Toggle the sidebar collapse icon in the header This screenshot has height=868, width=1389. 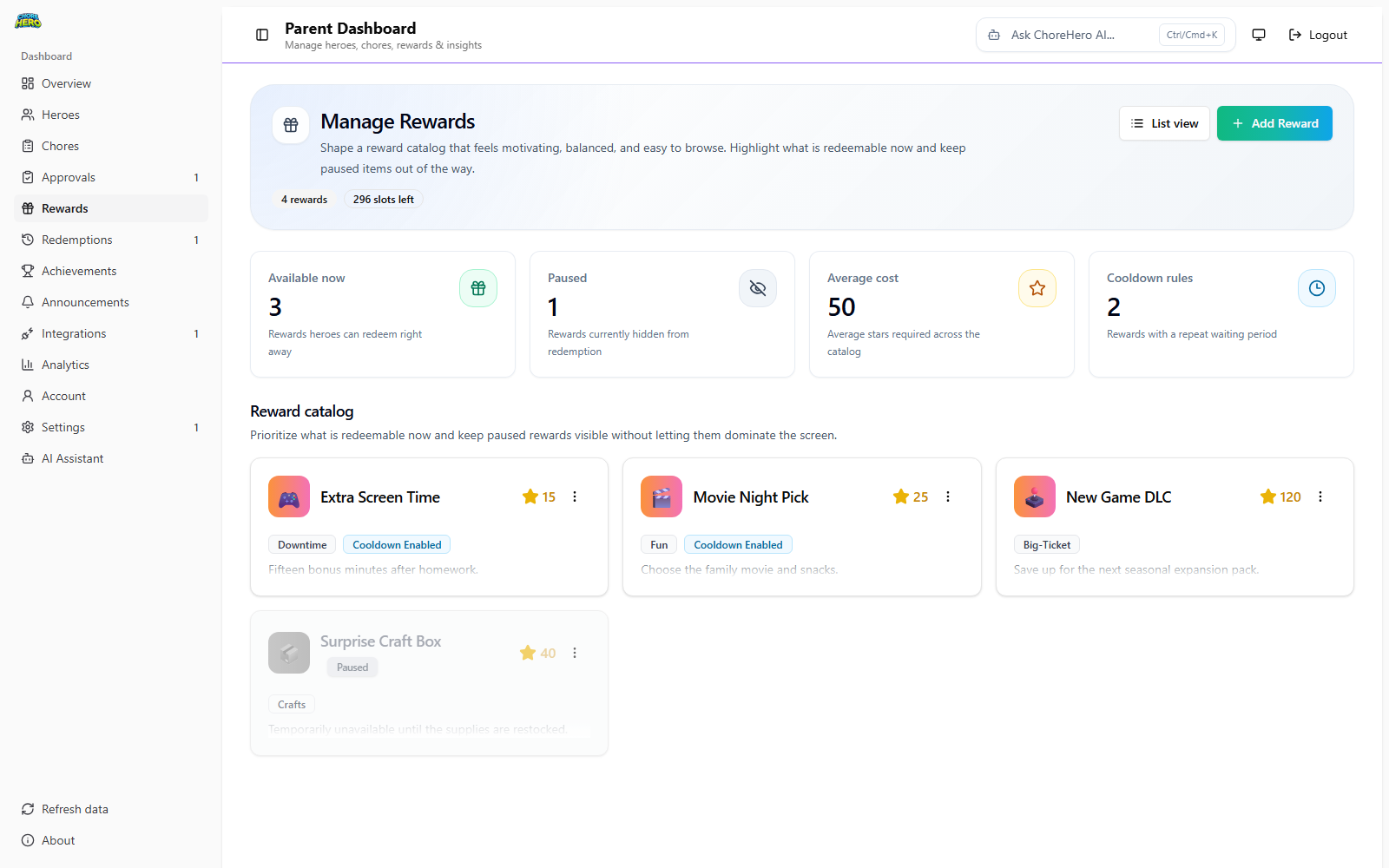pyautogui.click(x=261, y=35)
